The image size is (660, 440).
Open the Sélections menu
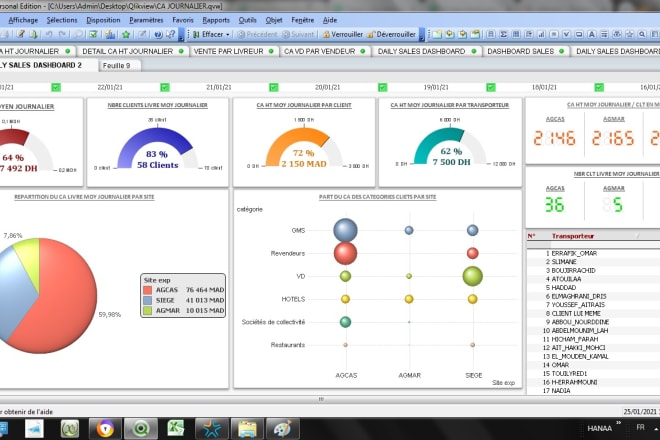pyautogui.click(x=62, y=20)
